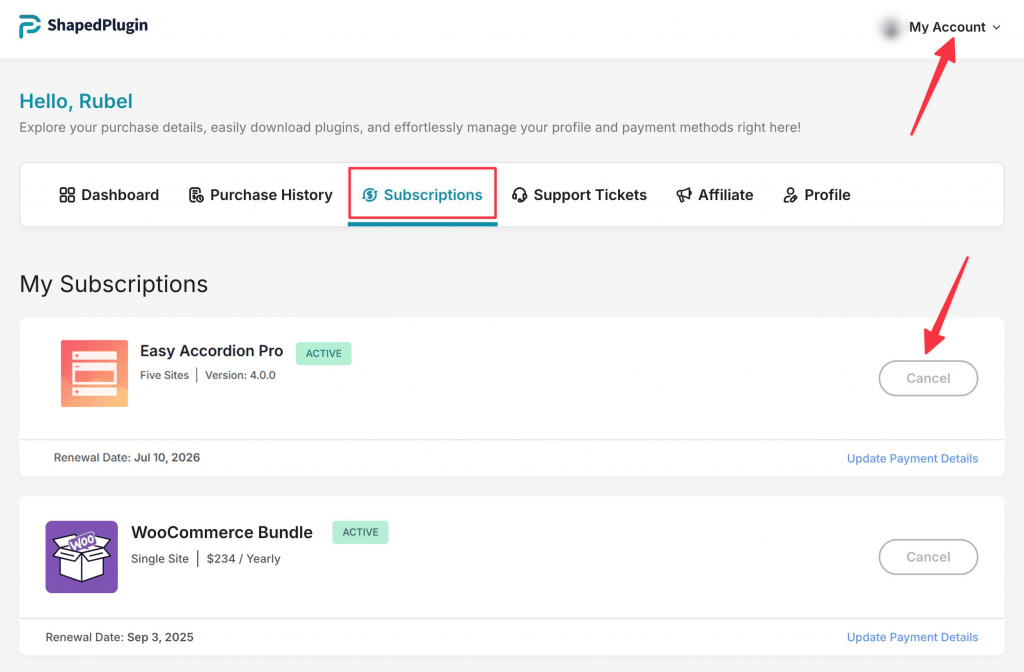Open the Purchase History tab
Image resolution: width=1024 pixels, height=672 pixels.
coord(270,195)
